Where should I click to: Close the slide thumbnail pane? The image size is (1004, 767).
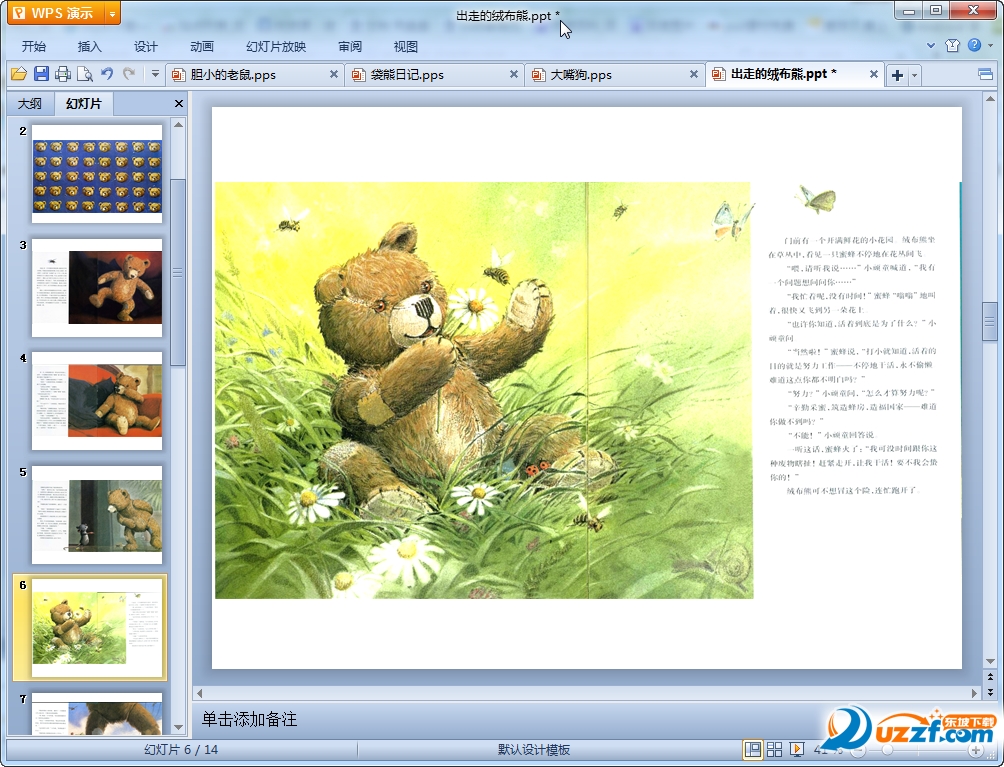pos(179,104)
